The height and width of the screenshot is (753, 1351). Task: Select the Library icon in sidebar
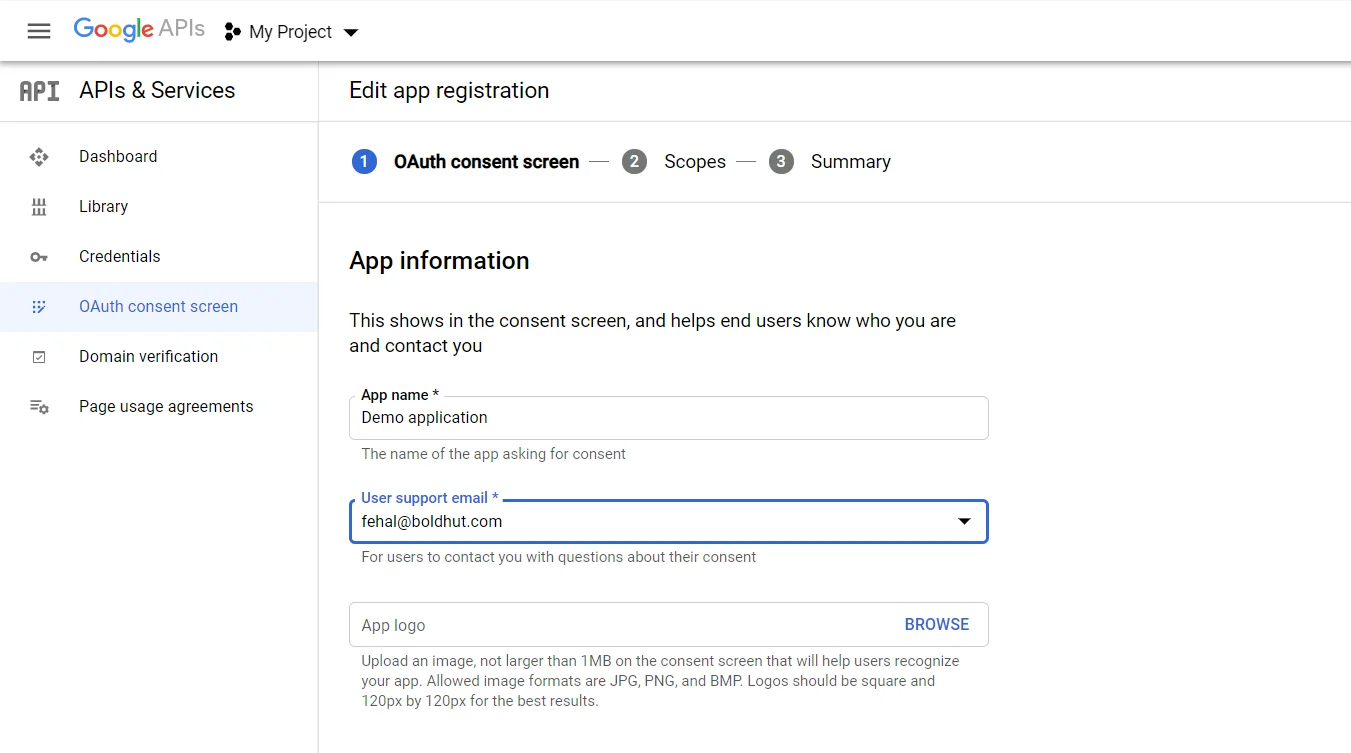click(x=39, y=206)
